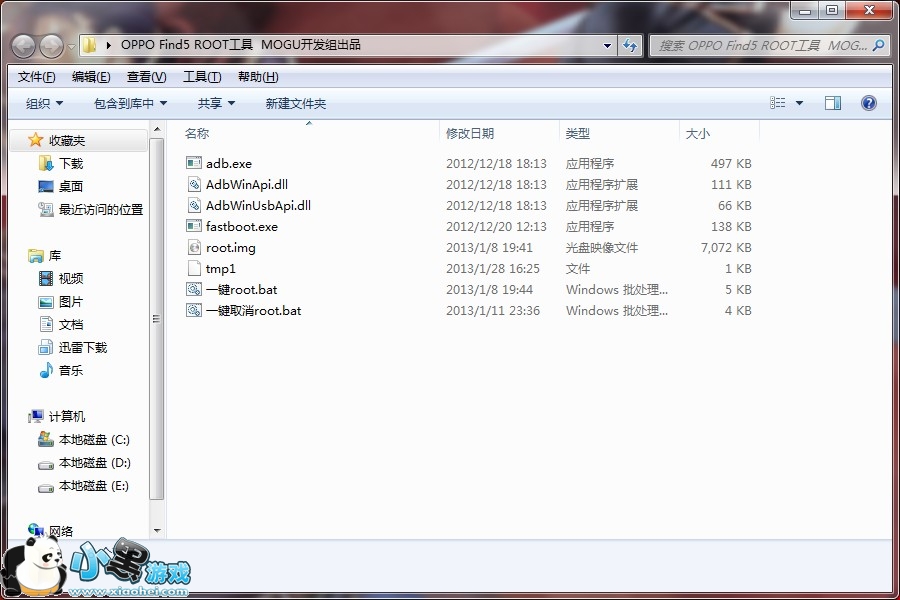Click the Forward navigation arrow
The image size is (900, 600).
click(51, 46)
